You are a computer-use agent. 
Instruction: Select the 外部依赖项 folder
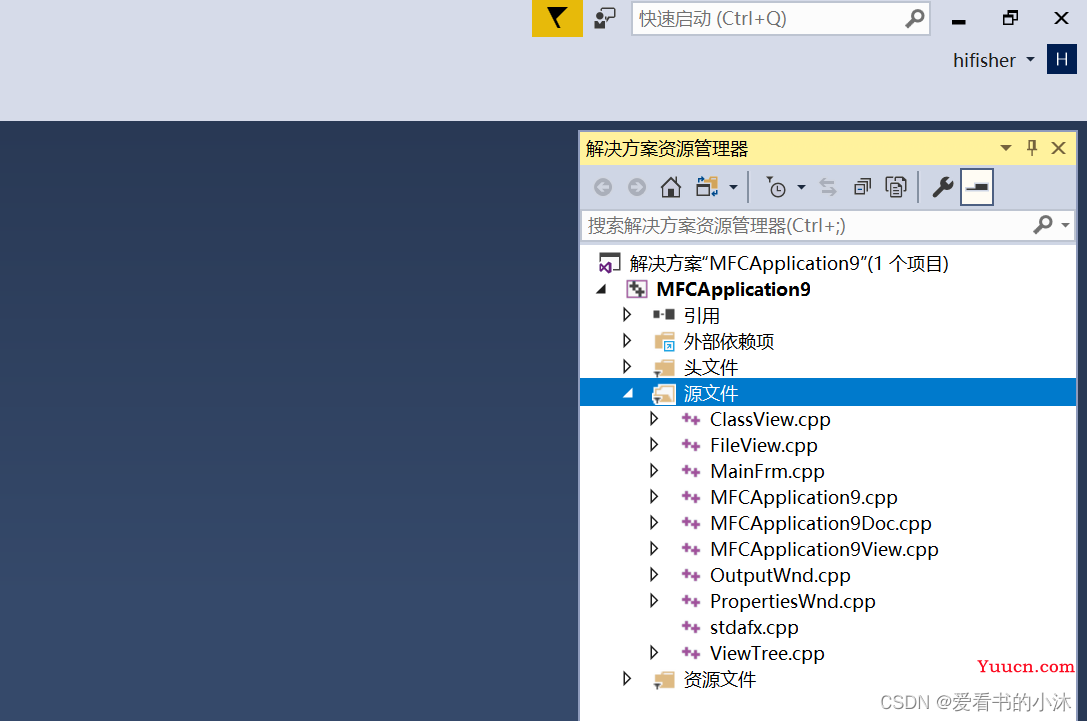pos(729,341)
